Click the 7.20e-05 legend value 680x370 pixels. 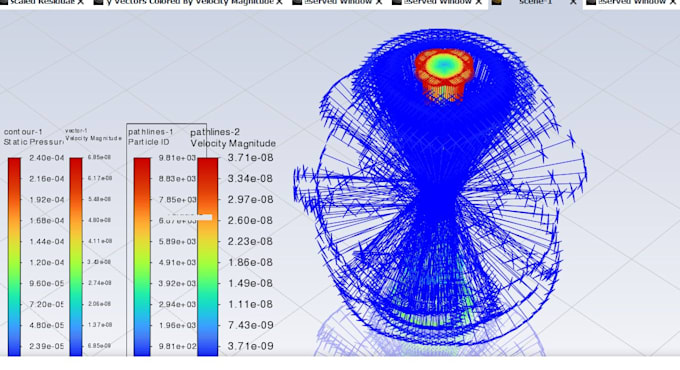(x=46, y=304)
